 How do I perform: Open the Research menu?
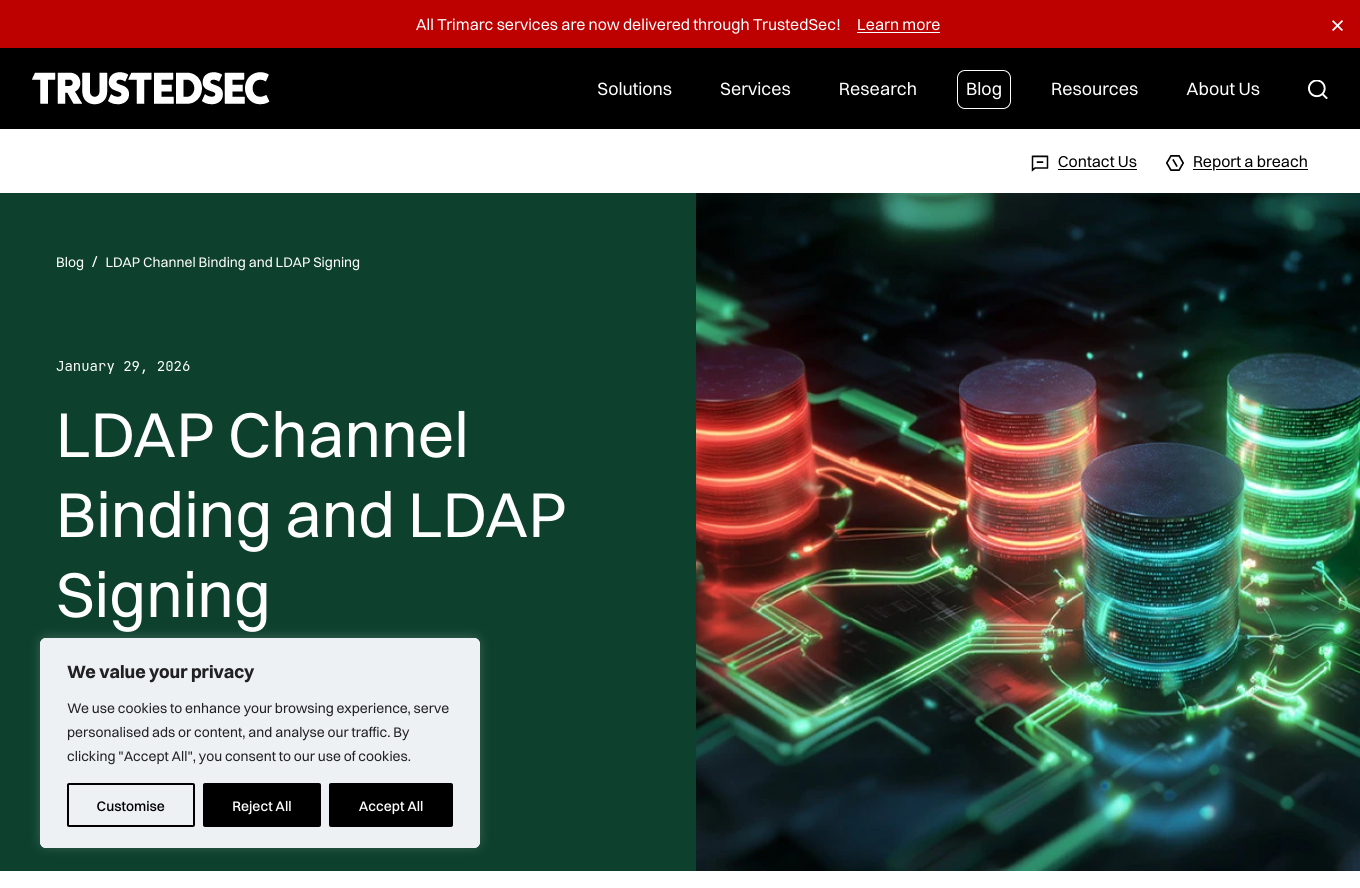(877, 89)
